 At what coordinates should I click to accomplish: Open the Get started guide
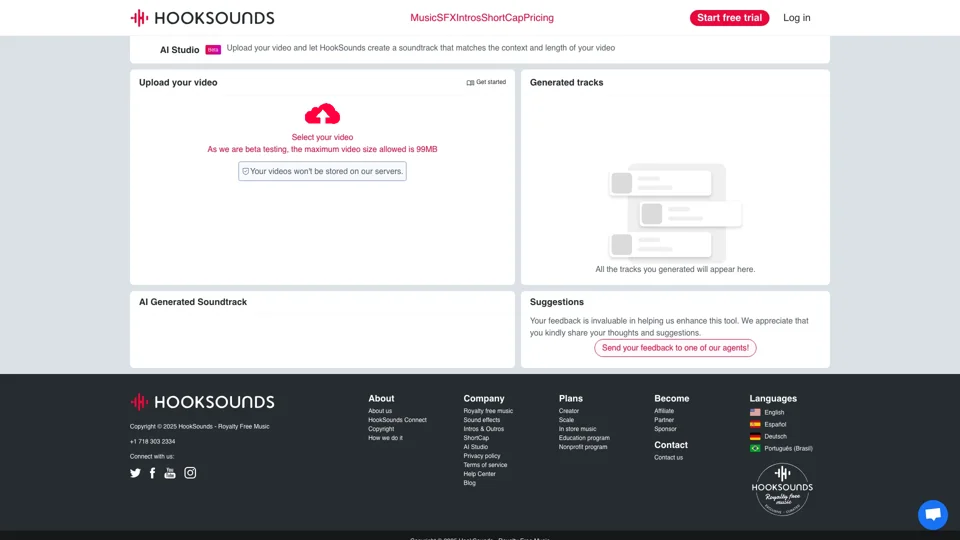click(x=486, y=82)
